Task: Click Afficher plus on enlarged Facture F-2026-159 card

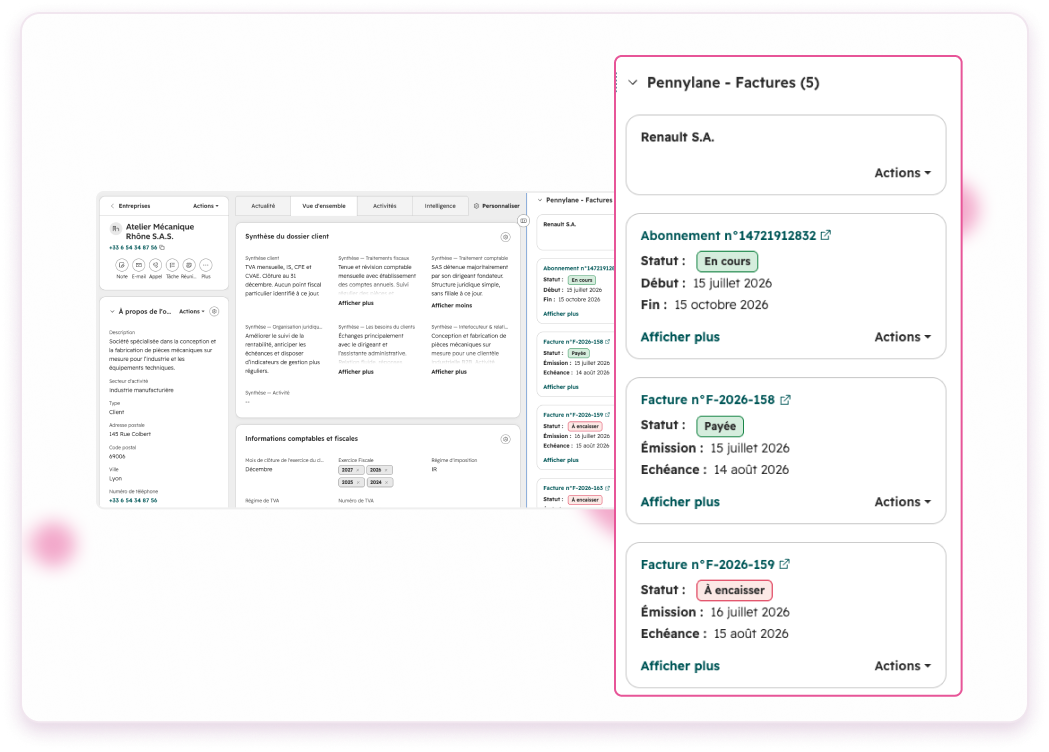Action: coord(680,666)
